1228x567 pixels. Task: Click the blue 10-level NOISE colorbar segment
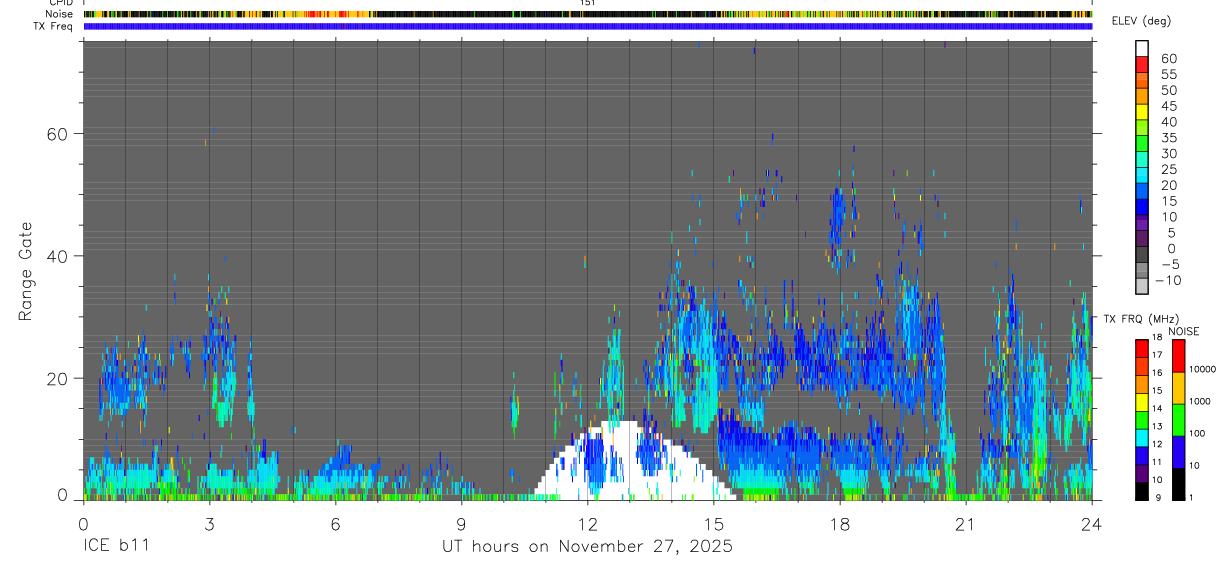pyautogui.click(x=1179, y=452)
